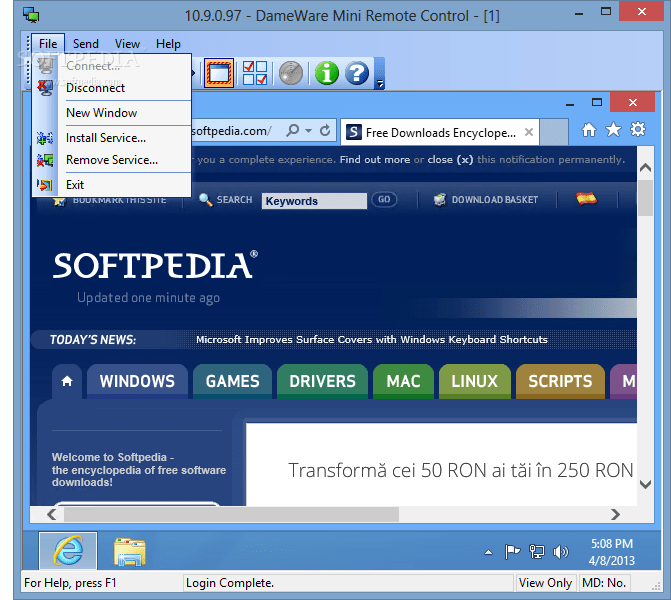This screenshot has height=600, width=671.
Task: Choose Remove Service... menu entry
Action: coord(112,160)
